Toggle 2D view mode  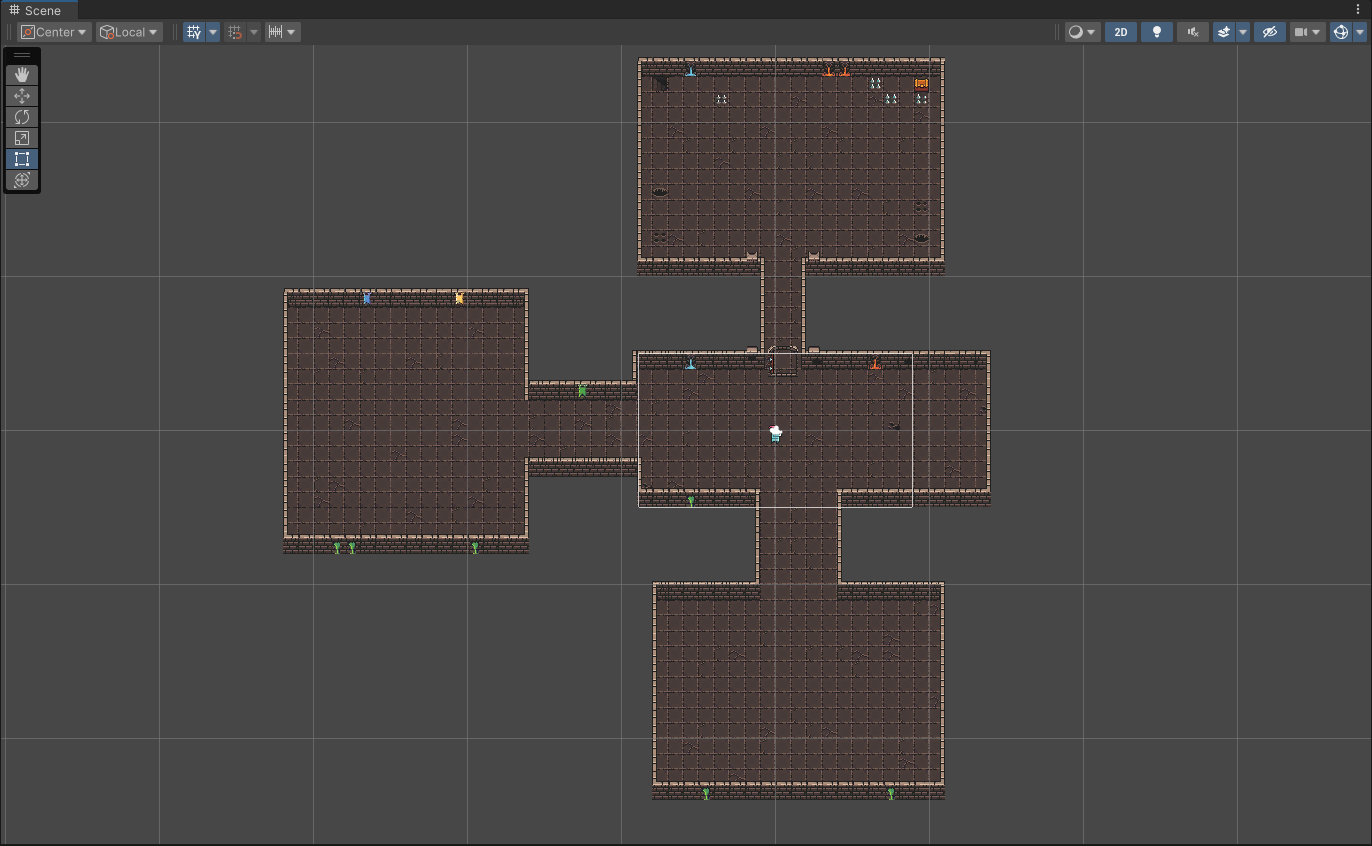pos(1121,32)
